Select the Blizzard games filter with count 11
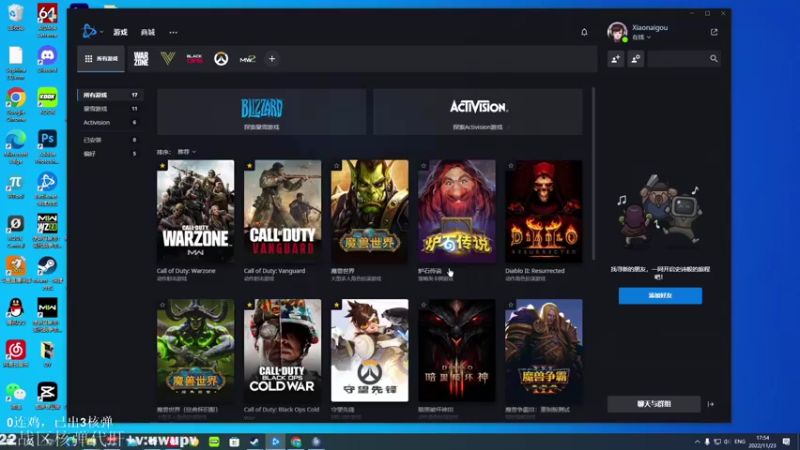 110,109
